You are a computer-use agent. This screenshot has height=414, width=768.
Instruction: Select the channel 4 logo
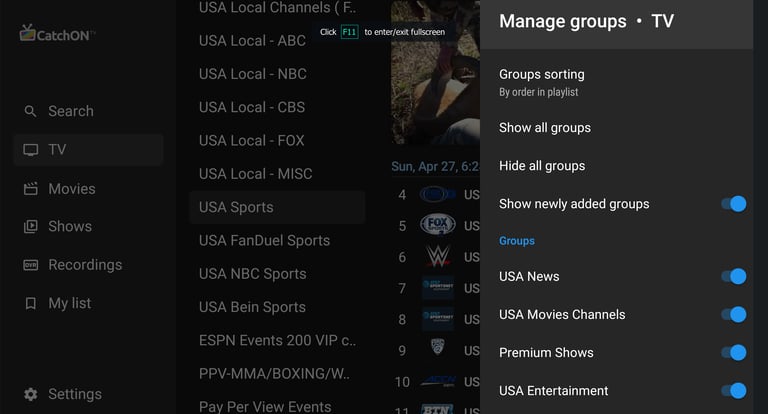[x=437, y=195]
